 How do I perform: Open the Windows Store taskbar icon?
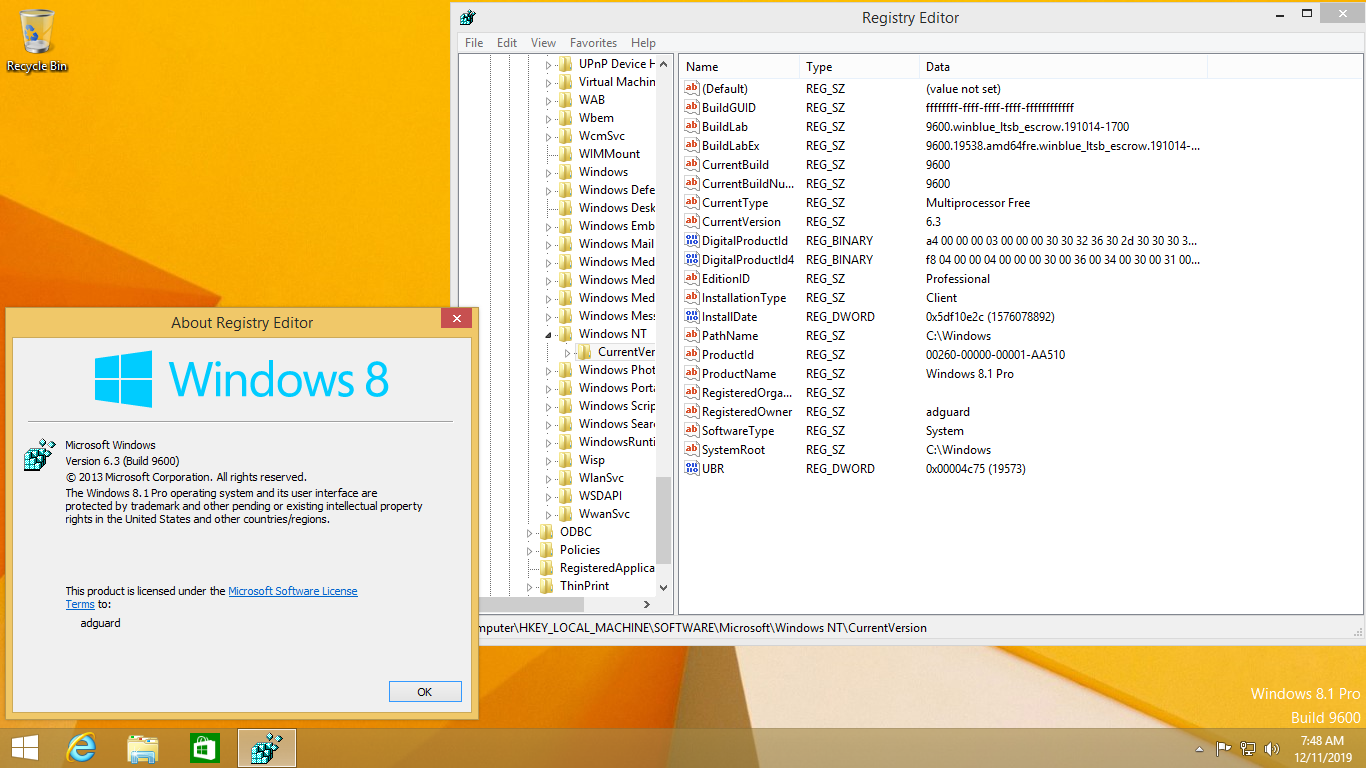[204, 748]
